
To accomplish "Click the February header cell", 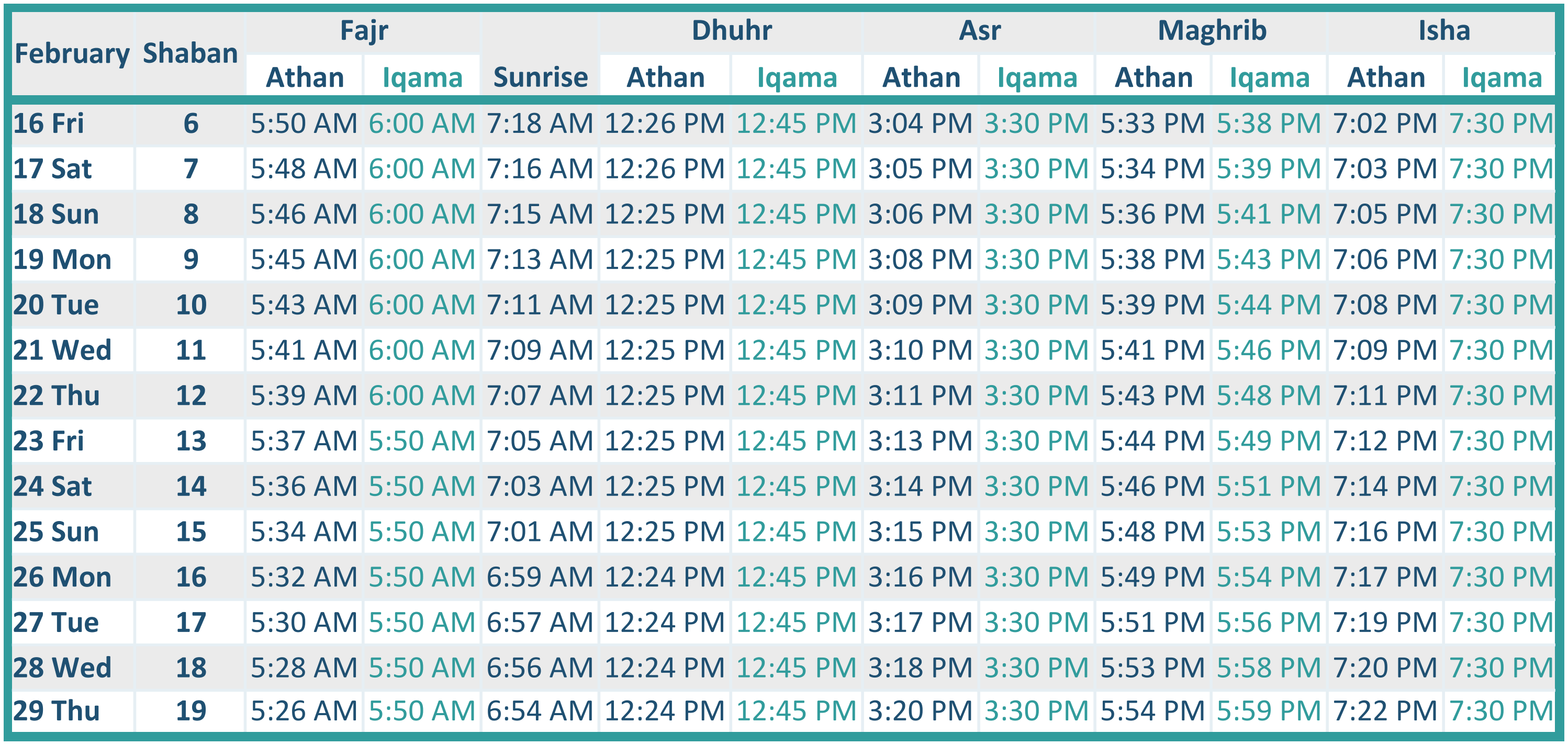I will coord(72,53).
